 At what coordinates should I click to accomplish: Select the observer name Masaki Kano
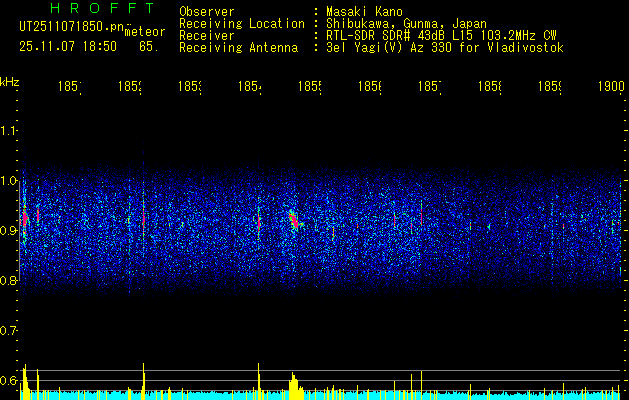coord(364,11)
